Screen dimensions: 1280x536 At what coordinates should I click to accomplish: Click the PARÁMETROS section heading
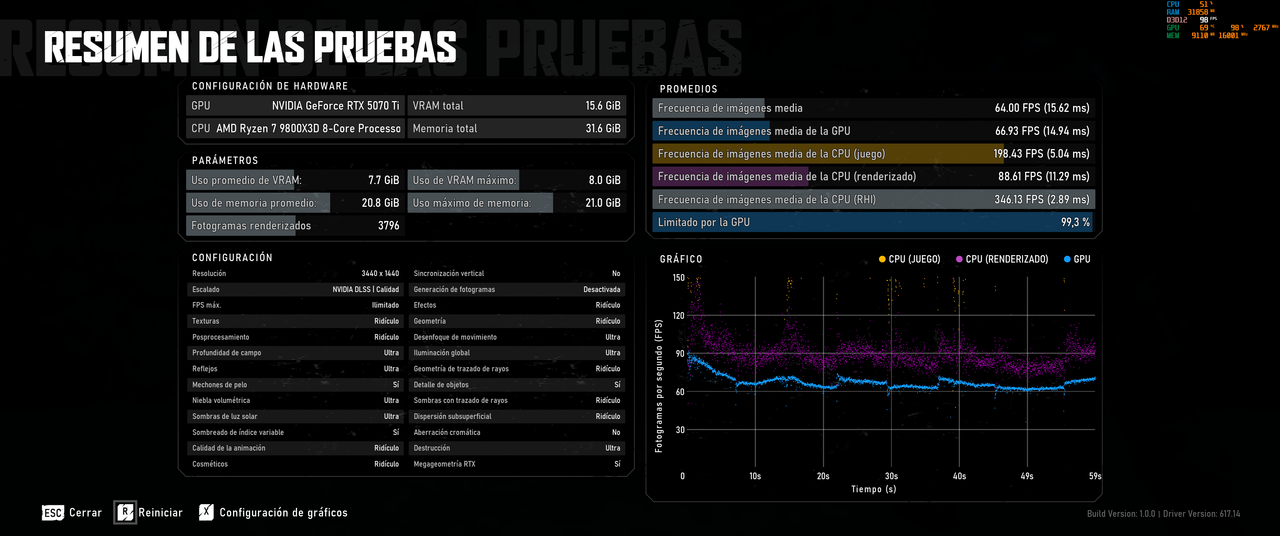click(225, 160)
